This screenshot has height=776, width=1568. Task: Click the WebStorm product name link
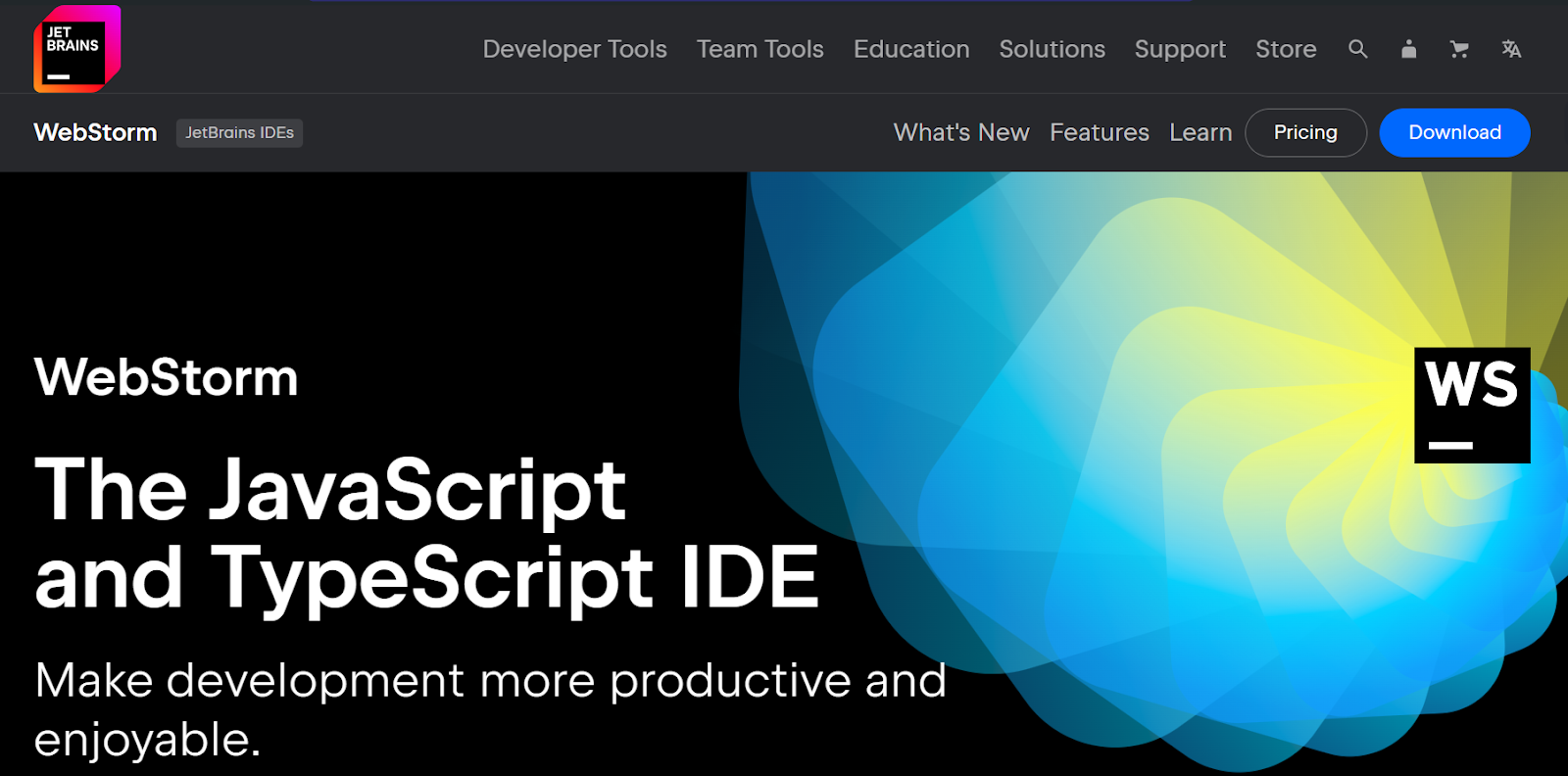(x=95, y=132)
